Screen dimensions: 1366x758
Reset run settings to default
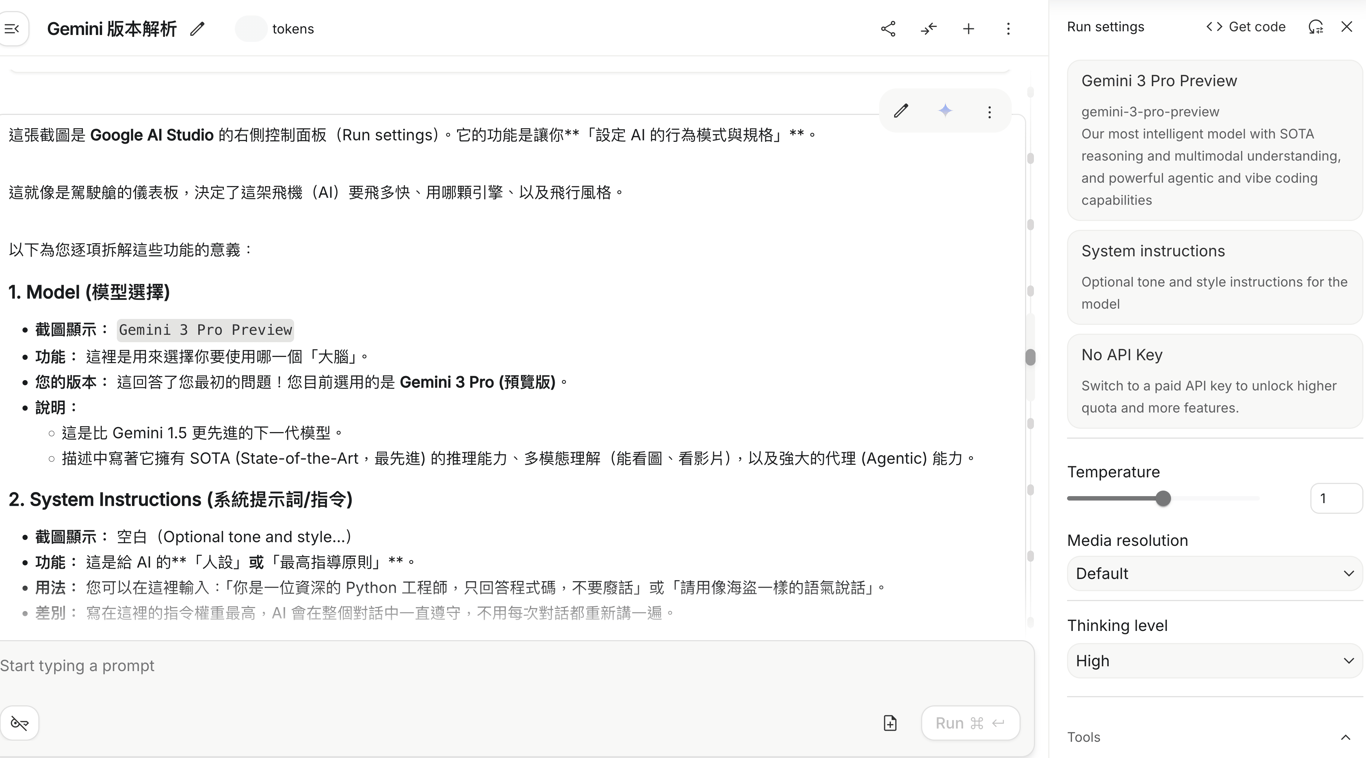point(1316,27)
